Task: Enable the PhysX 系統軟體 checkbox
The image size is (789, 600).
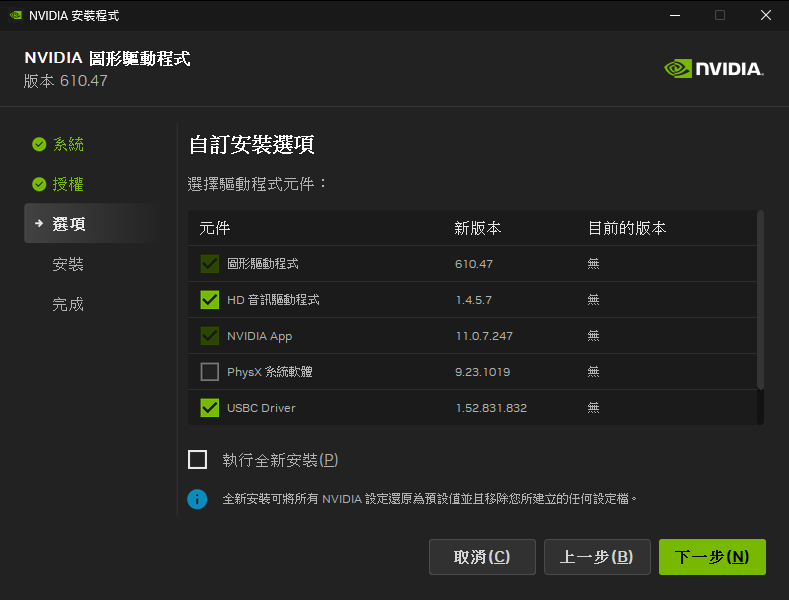Action: pyautogui.click(x=209, y=372)
